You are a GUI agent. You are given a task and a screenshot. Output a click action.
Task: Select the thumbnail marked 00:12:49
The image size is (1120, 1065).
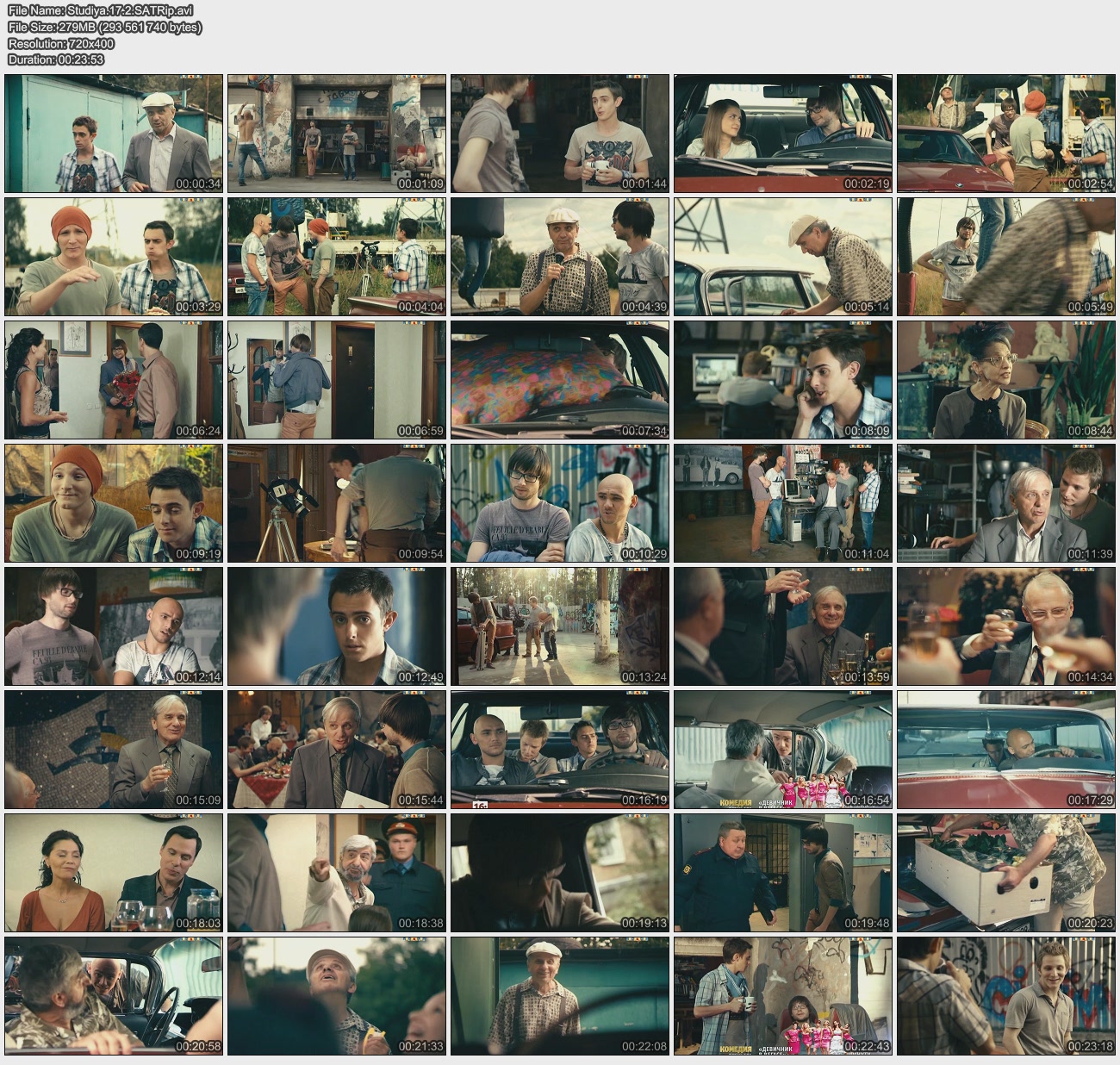(337, 626)
